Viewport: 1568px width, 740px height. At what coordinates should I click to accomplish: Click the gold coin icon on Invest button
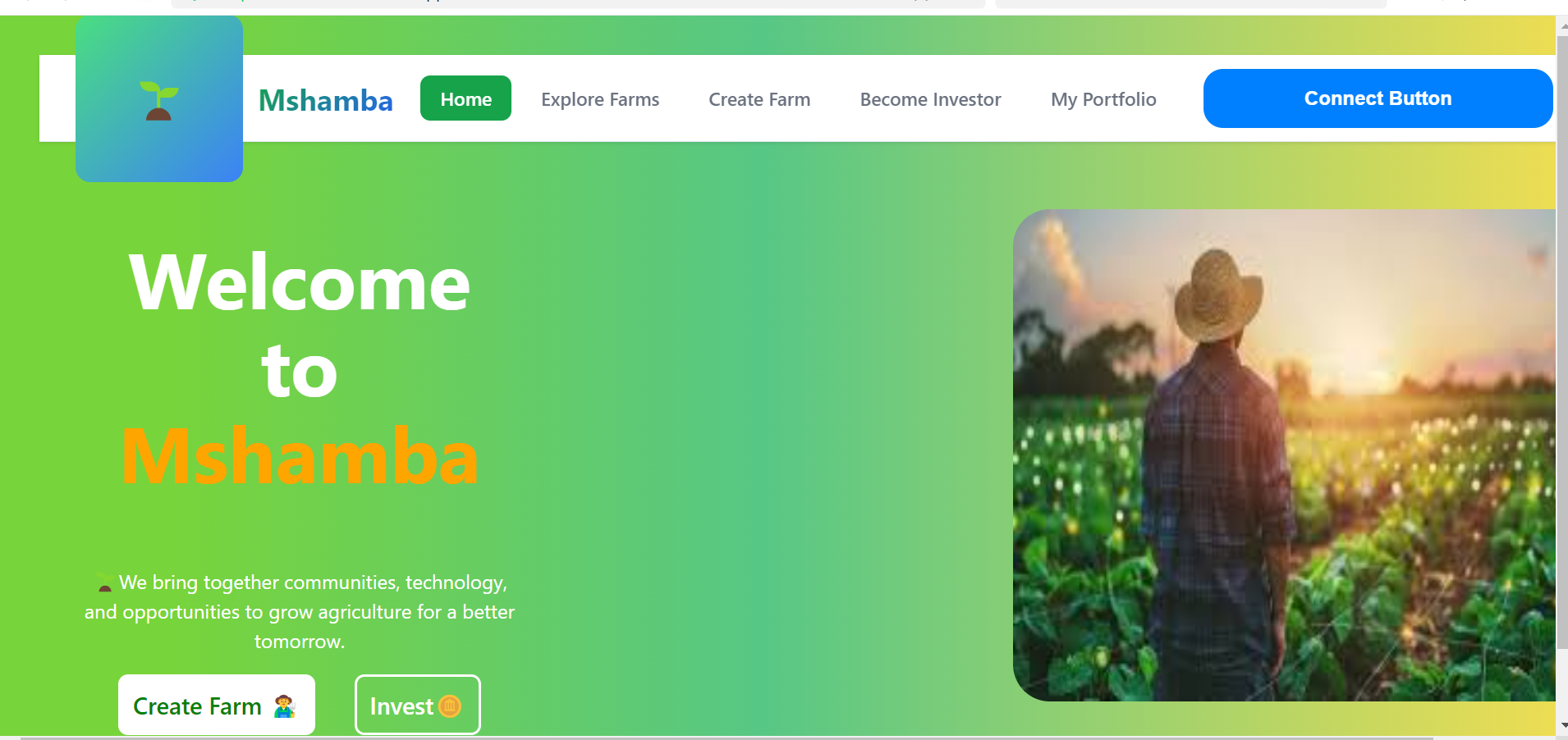tap(450, 706)
